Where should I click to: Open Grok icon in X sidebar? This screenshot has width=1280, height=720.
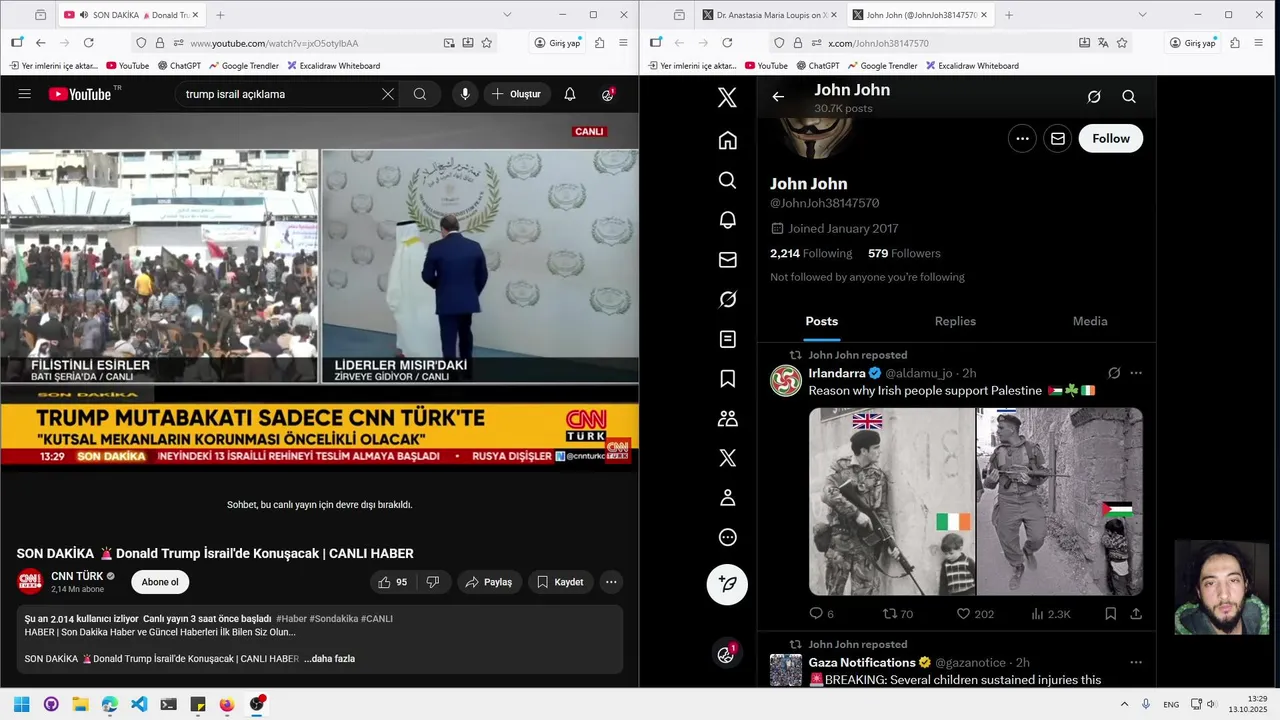click(x=727, y=299)
